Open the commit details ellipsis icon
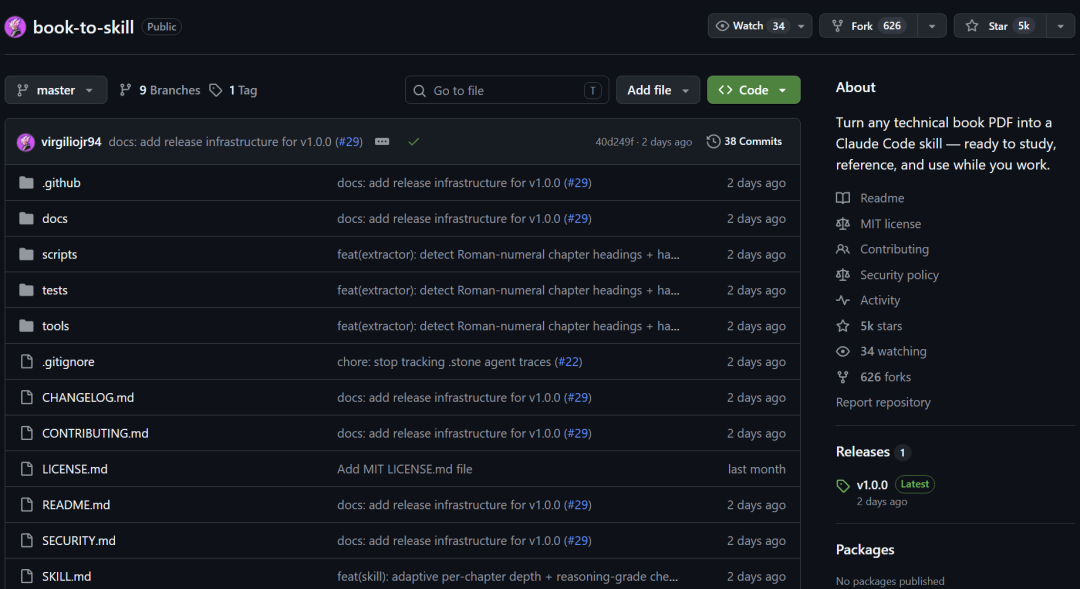 pos(382,141)
